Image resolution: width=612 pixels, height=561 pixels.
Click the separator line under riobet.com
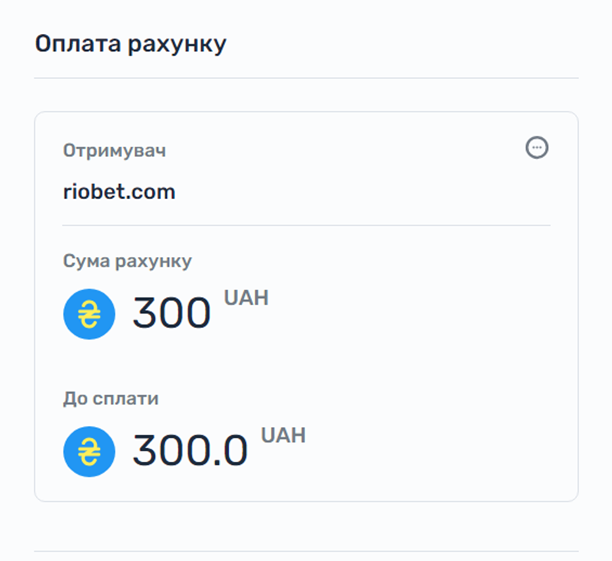click(306, 225)
